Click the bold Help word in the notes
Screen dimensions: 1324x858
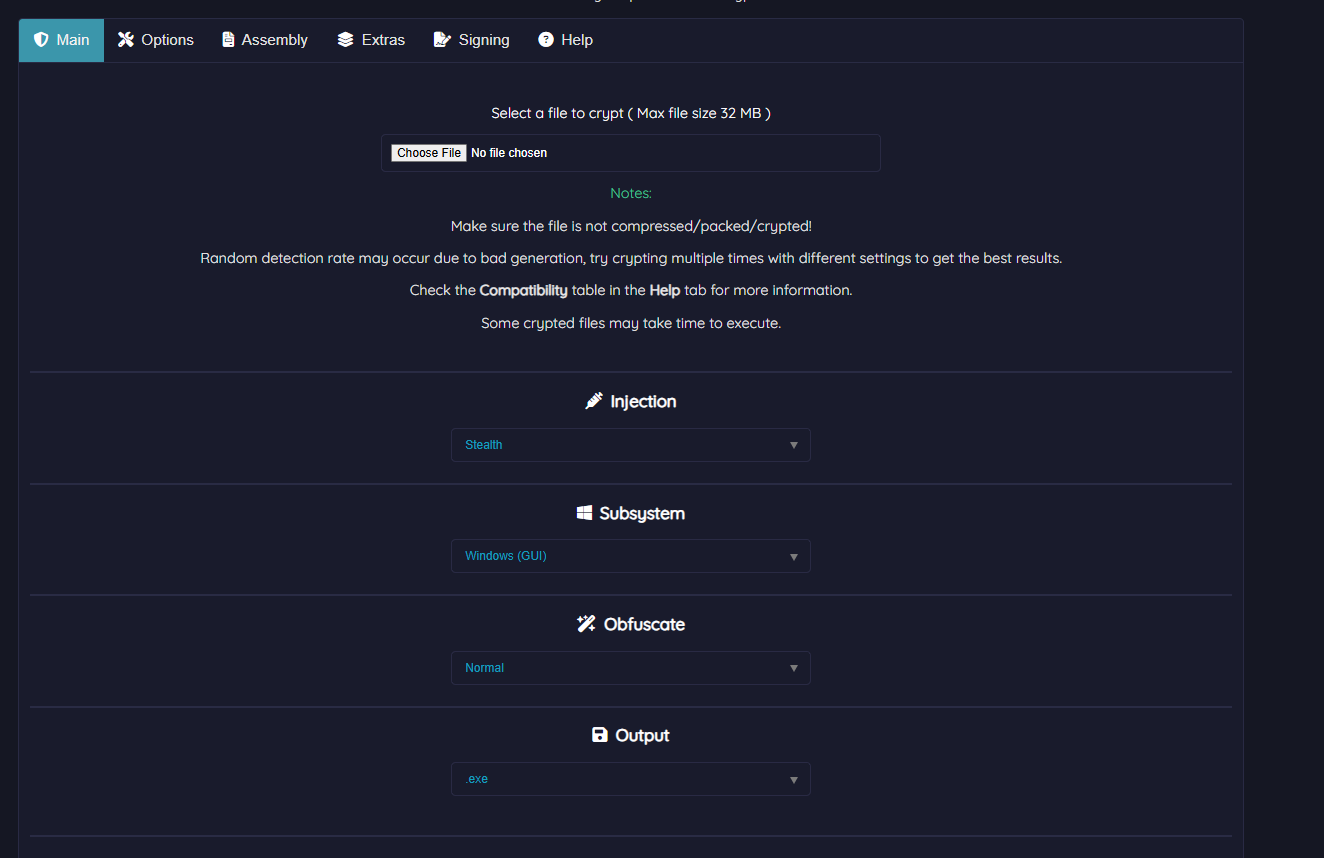(x=664, y=290)
